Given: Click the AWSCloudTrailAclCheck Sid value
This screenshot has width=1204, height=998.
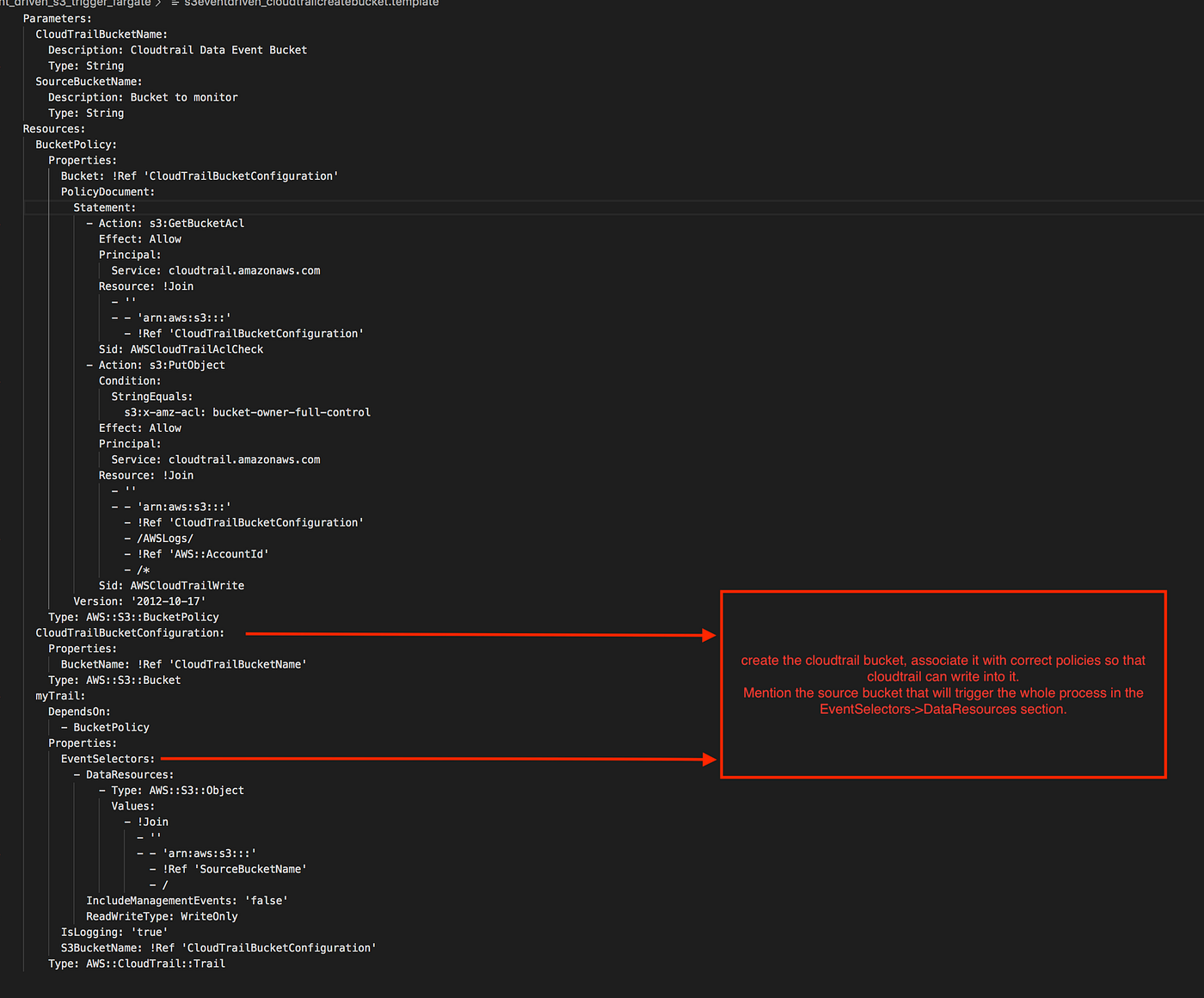Looking at the screenshot, I should tap(197, 349).
